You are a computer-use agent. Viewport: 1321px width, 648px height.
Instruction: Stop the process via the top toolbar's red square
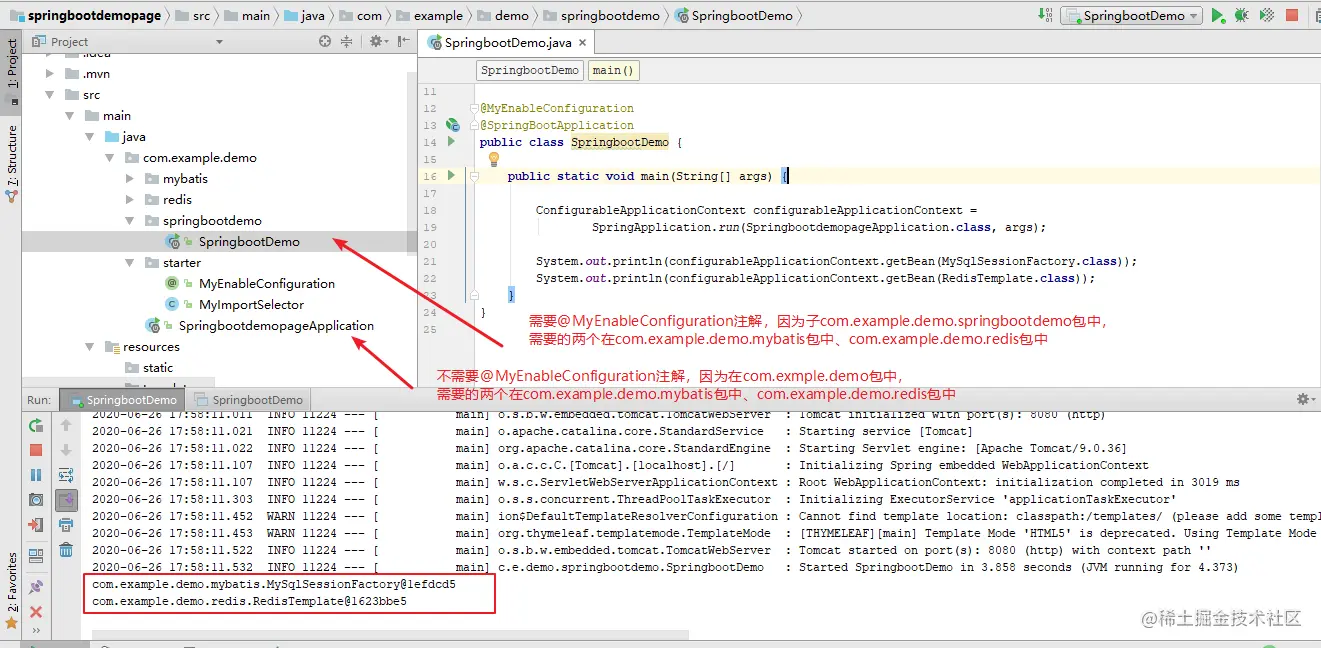pyautogui.click(x=1292, y=15)
